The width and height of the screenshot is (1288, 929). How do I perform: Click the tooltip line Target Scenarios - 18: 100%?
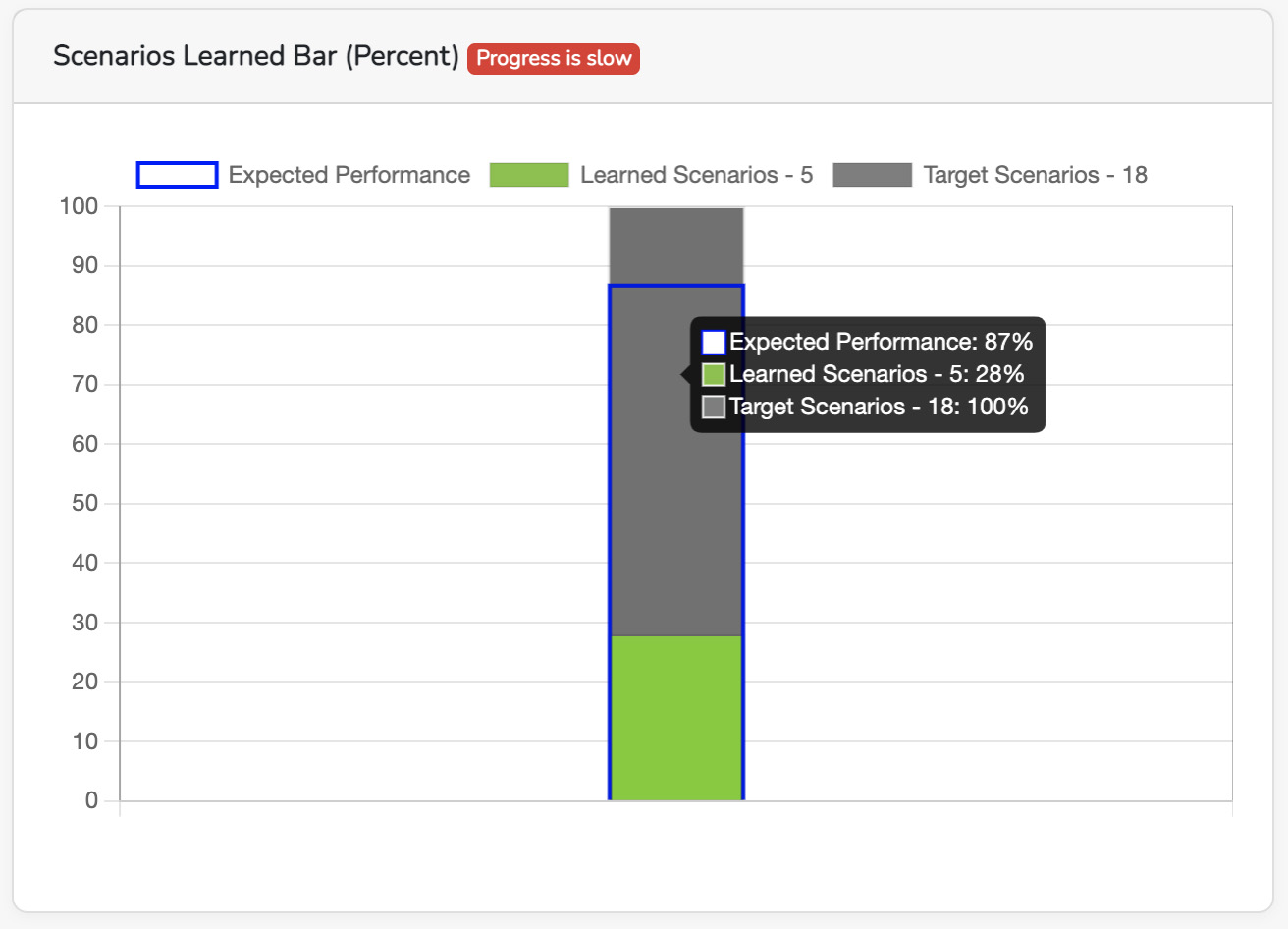coord(879,407)
